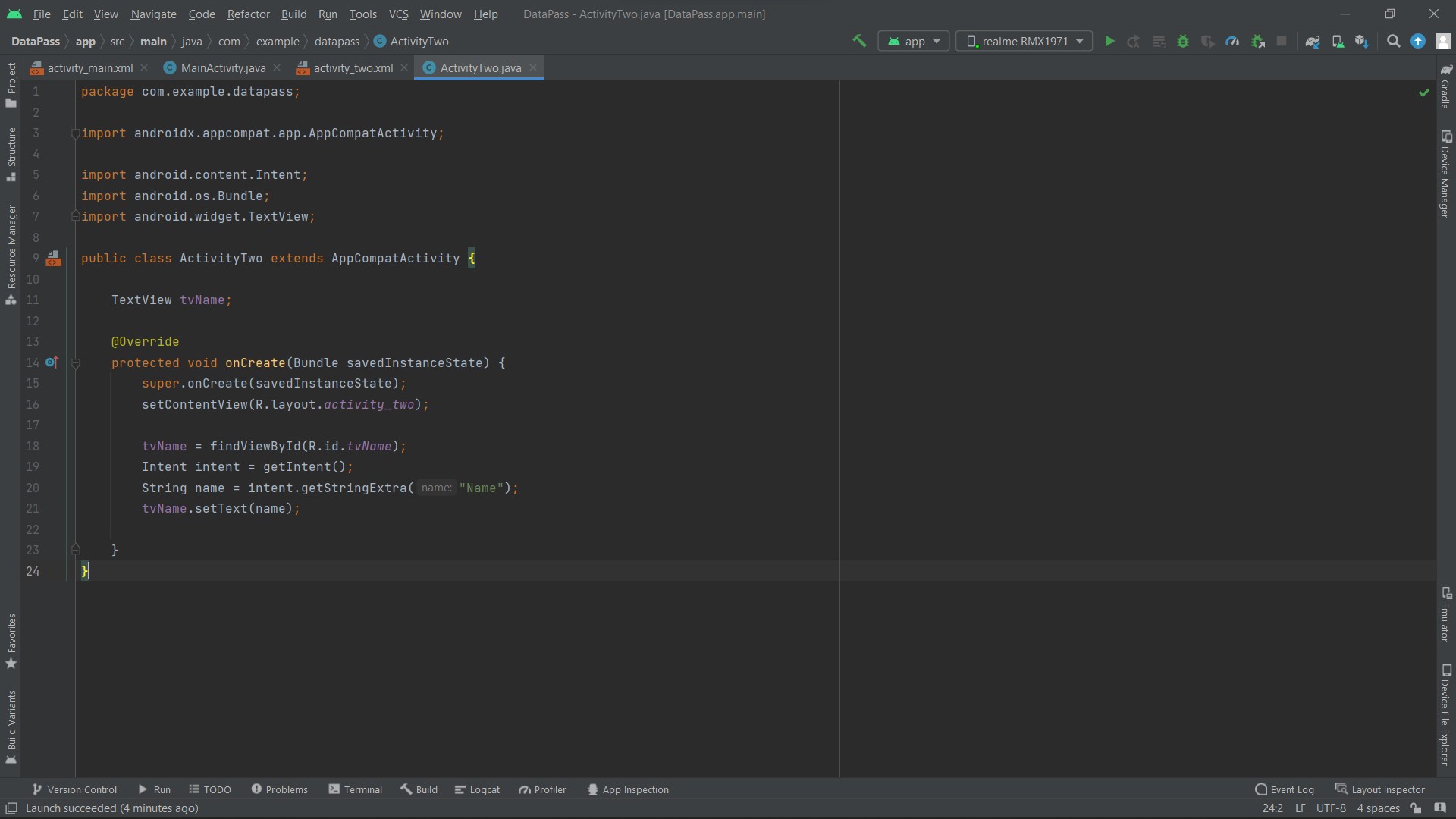Click the 24:2 caret position indicator
The image size is (1456, 819).
pos(1272,808)
